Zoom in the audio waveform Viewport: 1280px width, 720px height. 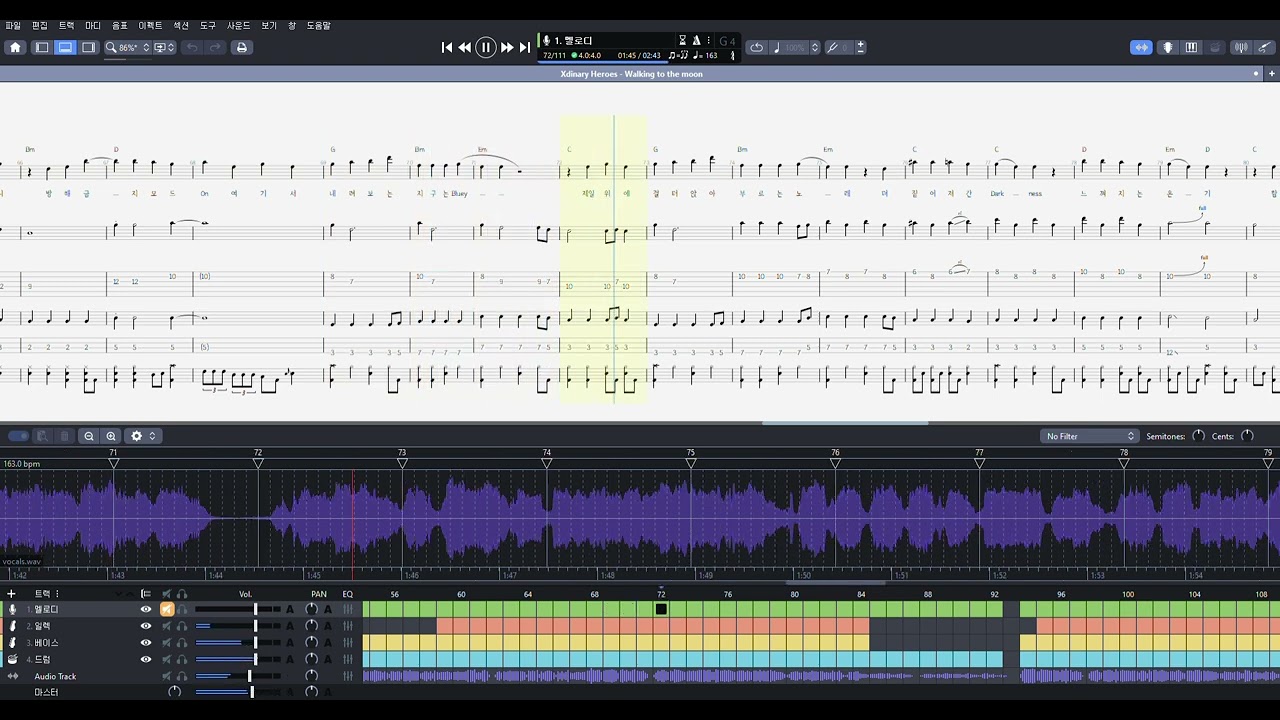pos(111,436)
